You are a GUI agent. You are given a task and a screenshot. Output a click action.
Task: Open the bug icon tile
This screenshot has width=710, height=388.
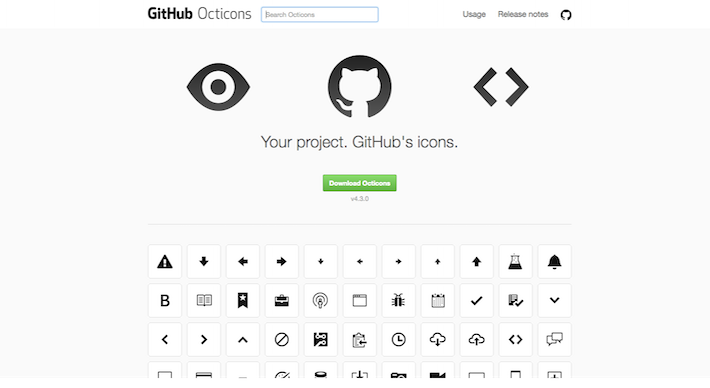tap(398, 301)
